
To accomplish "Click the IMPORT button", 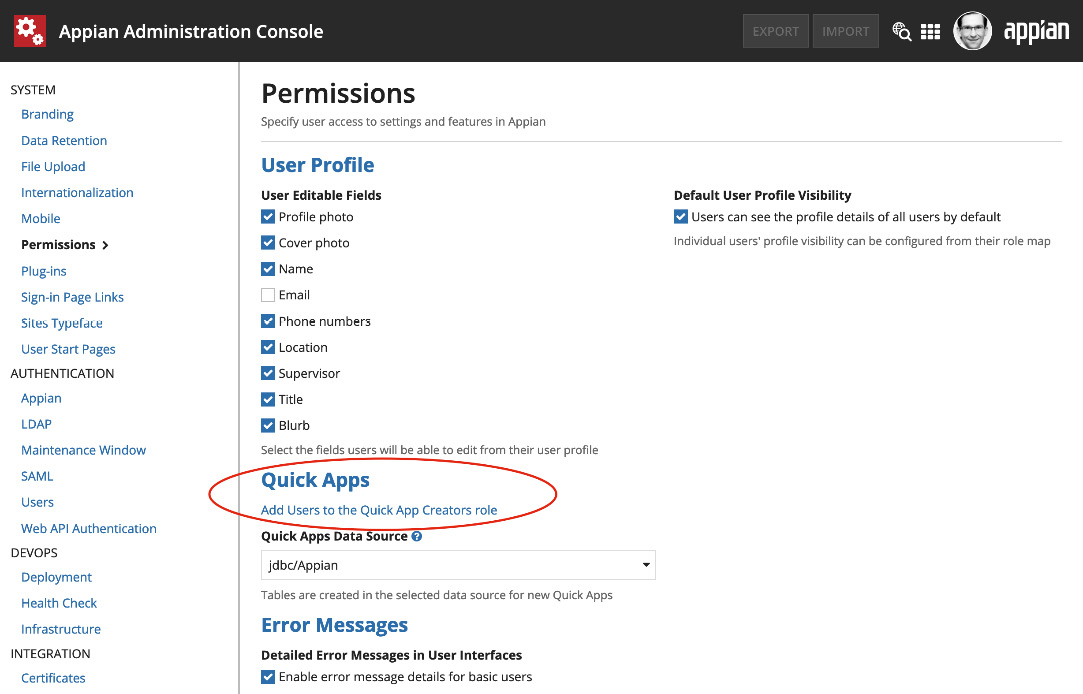I will coord(845,31).
